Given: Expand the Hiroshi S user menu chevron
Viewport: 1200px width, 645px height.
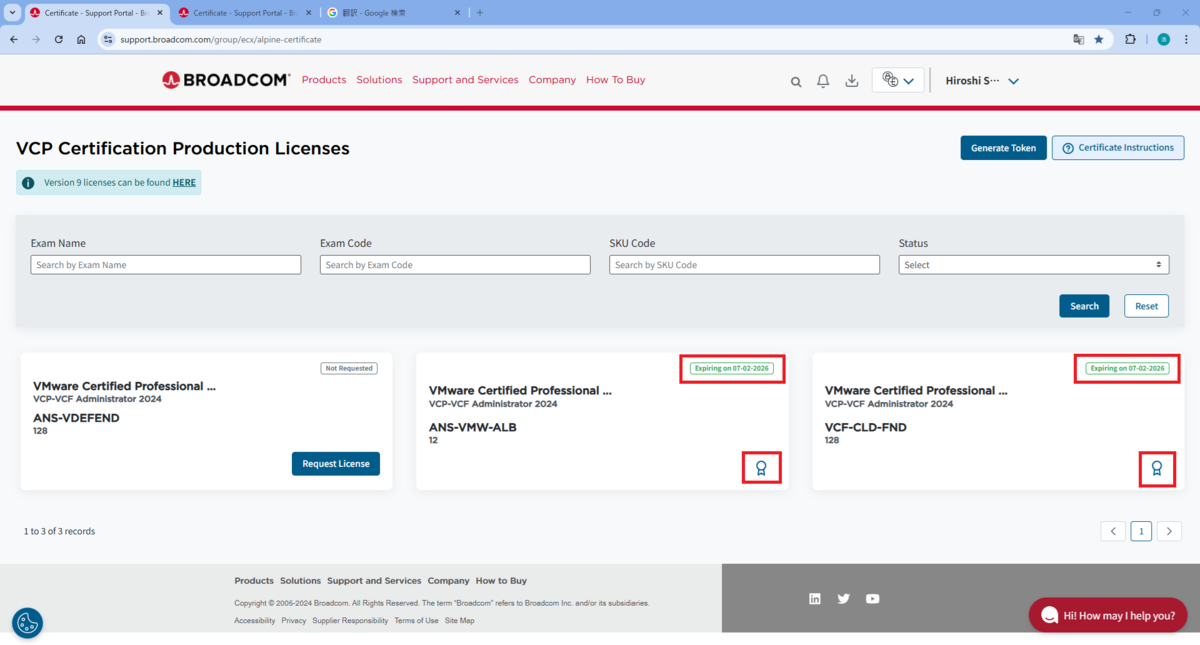Looking at the screenshot, I should pyautogui.click(x=1013, y=81).
